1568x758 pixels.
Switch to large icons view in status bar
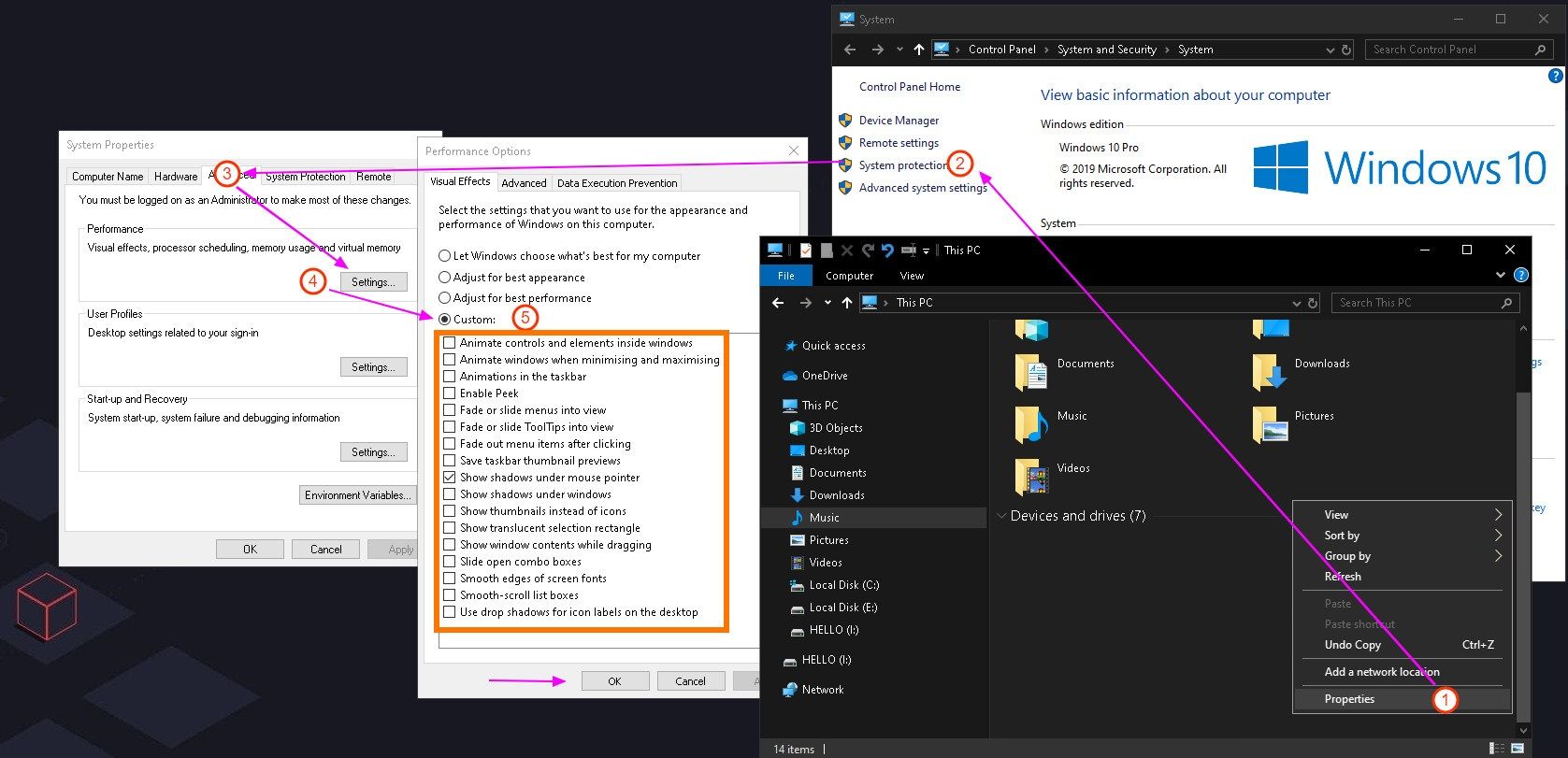[1518, 749]
